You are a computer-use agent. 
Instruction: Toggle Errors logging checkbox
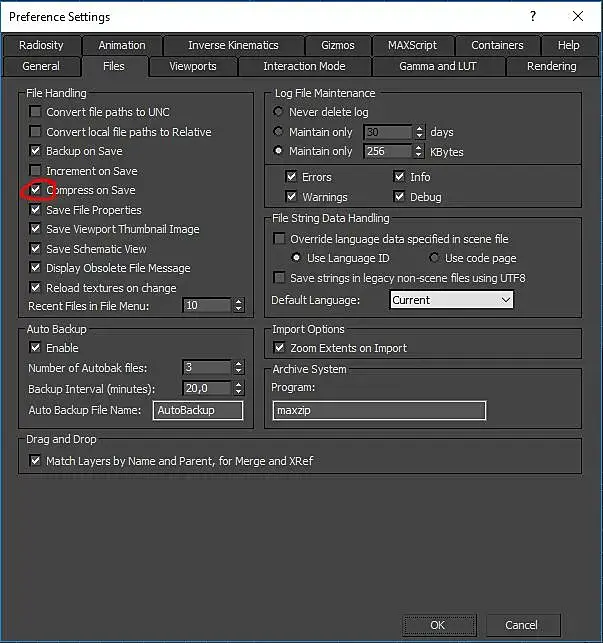point(291,177)
